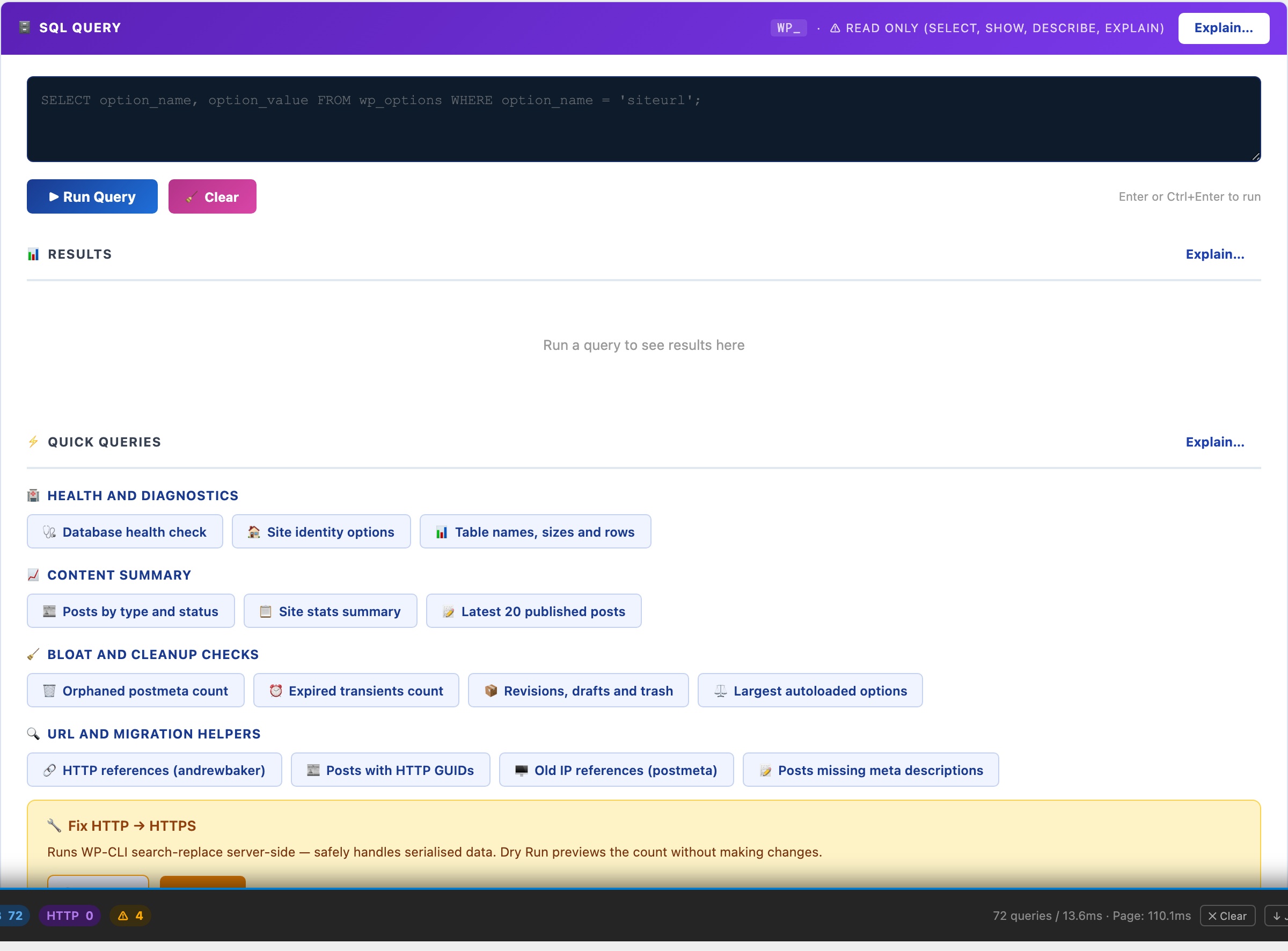This screenshot has width=1288, height=951.
Task: Click the chain link icon on HTTP references
Action: click(49, 770)
